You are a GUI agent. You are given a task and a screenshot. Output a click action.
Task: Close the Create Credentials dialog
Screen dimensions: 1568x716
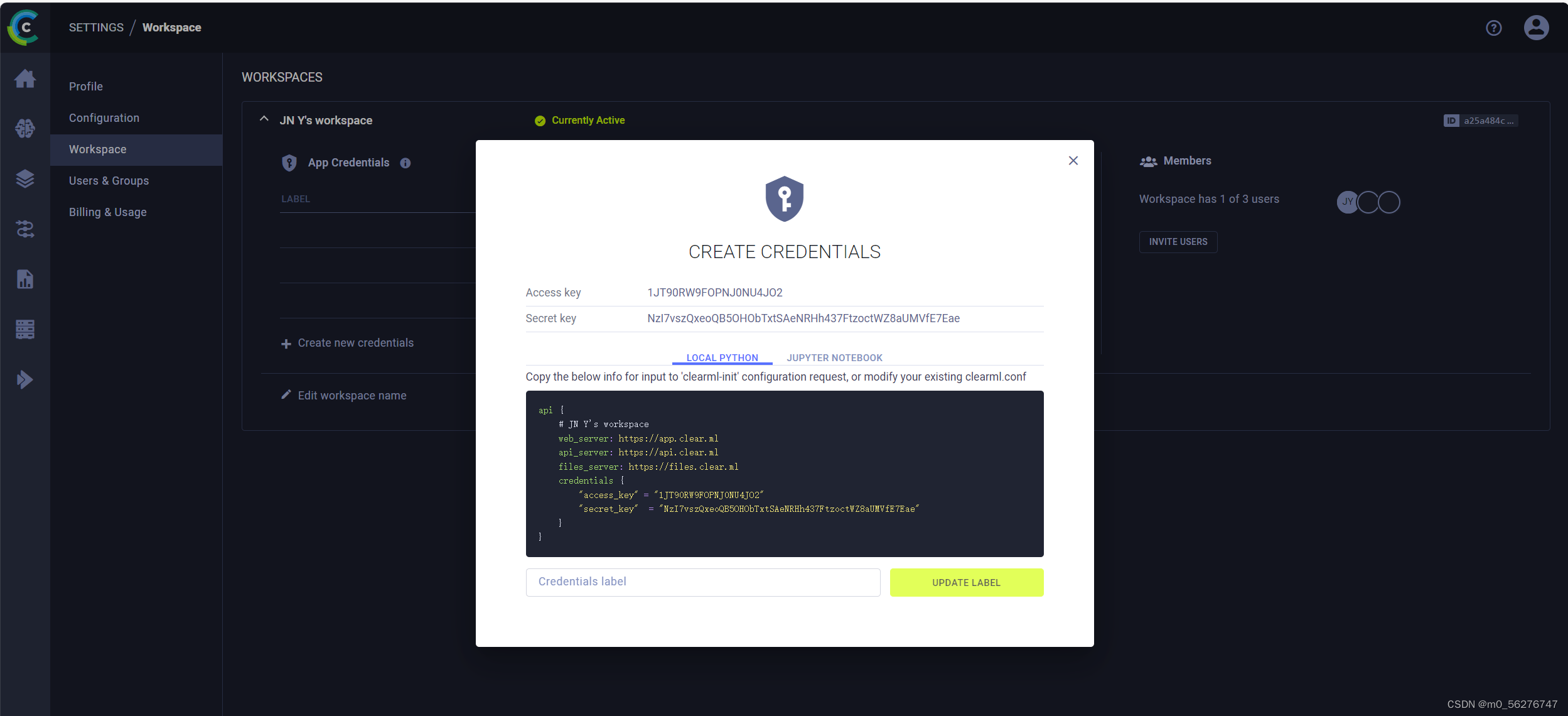[x=1073, y=161]
